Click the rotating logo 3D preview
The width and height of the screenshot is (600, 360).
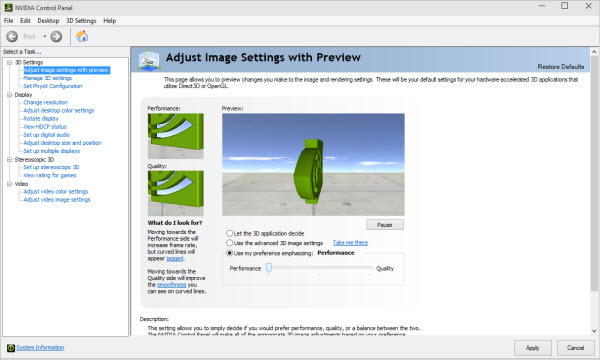coord(313,165)
